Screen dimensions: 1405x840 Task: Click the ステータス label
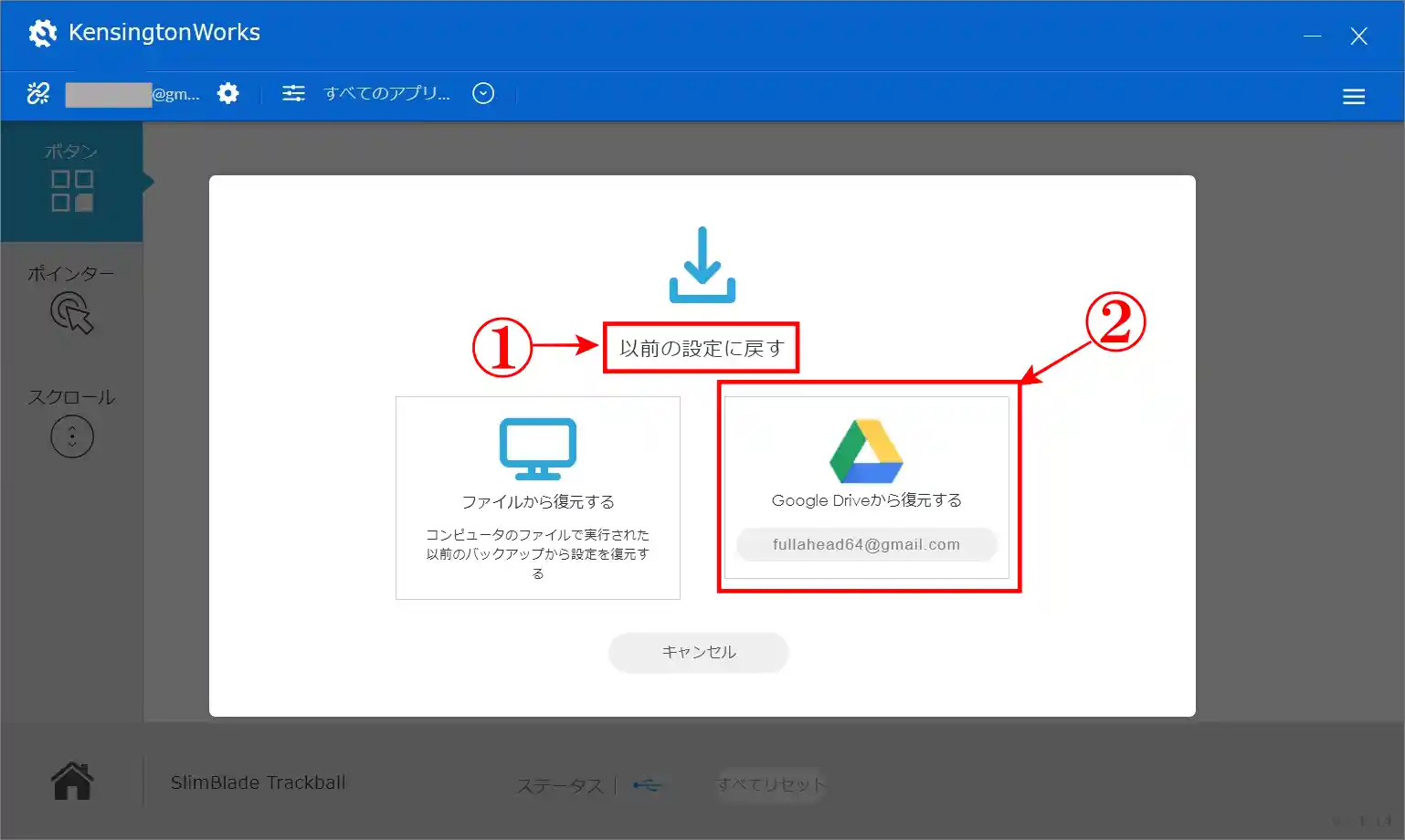(560, 786)
